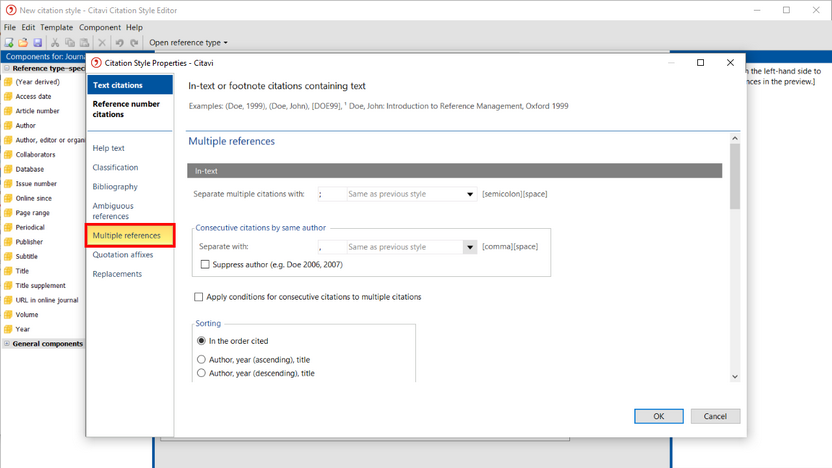Click the Page range component icon

click(x=8, y=213)
